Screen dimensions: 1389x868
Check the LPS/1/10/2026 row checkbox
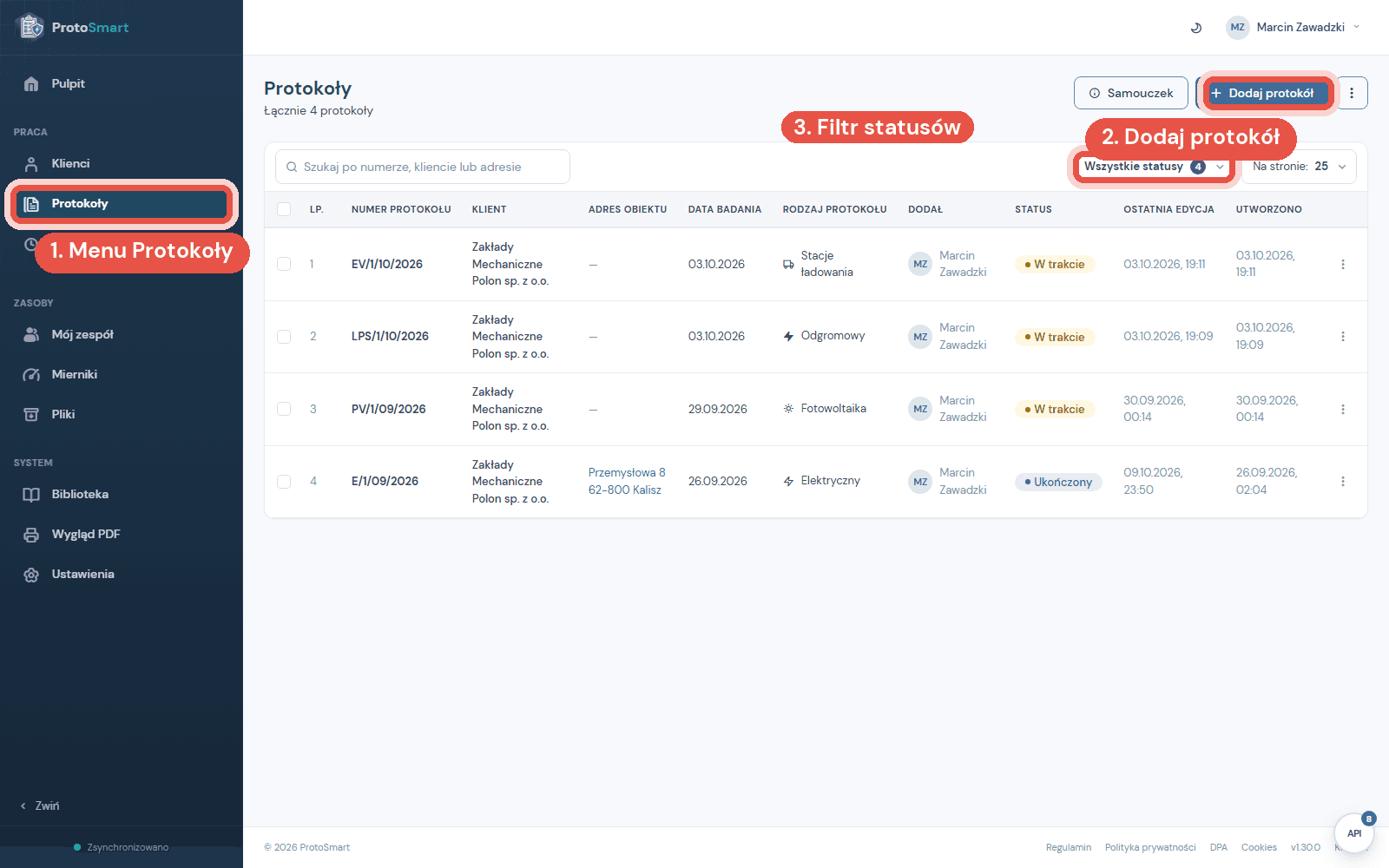pos(284,337)
